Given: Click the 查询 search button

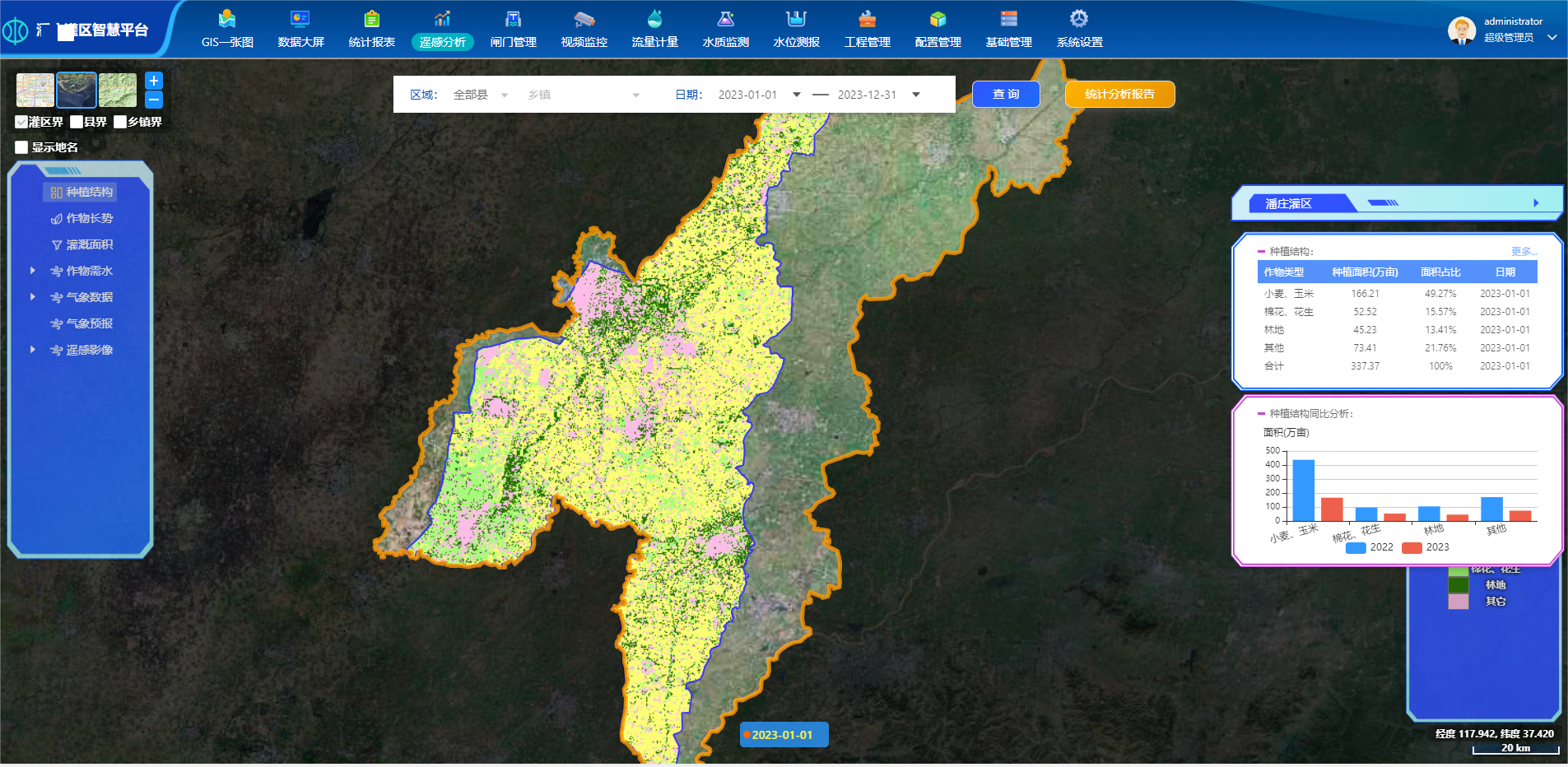Looking at the screenshot, I should click(1005, 94).
